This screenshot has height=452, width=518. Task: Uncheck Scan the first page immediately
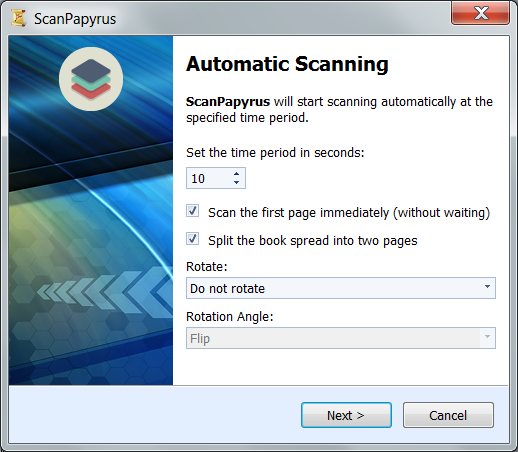click(193, 211)
